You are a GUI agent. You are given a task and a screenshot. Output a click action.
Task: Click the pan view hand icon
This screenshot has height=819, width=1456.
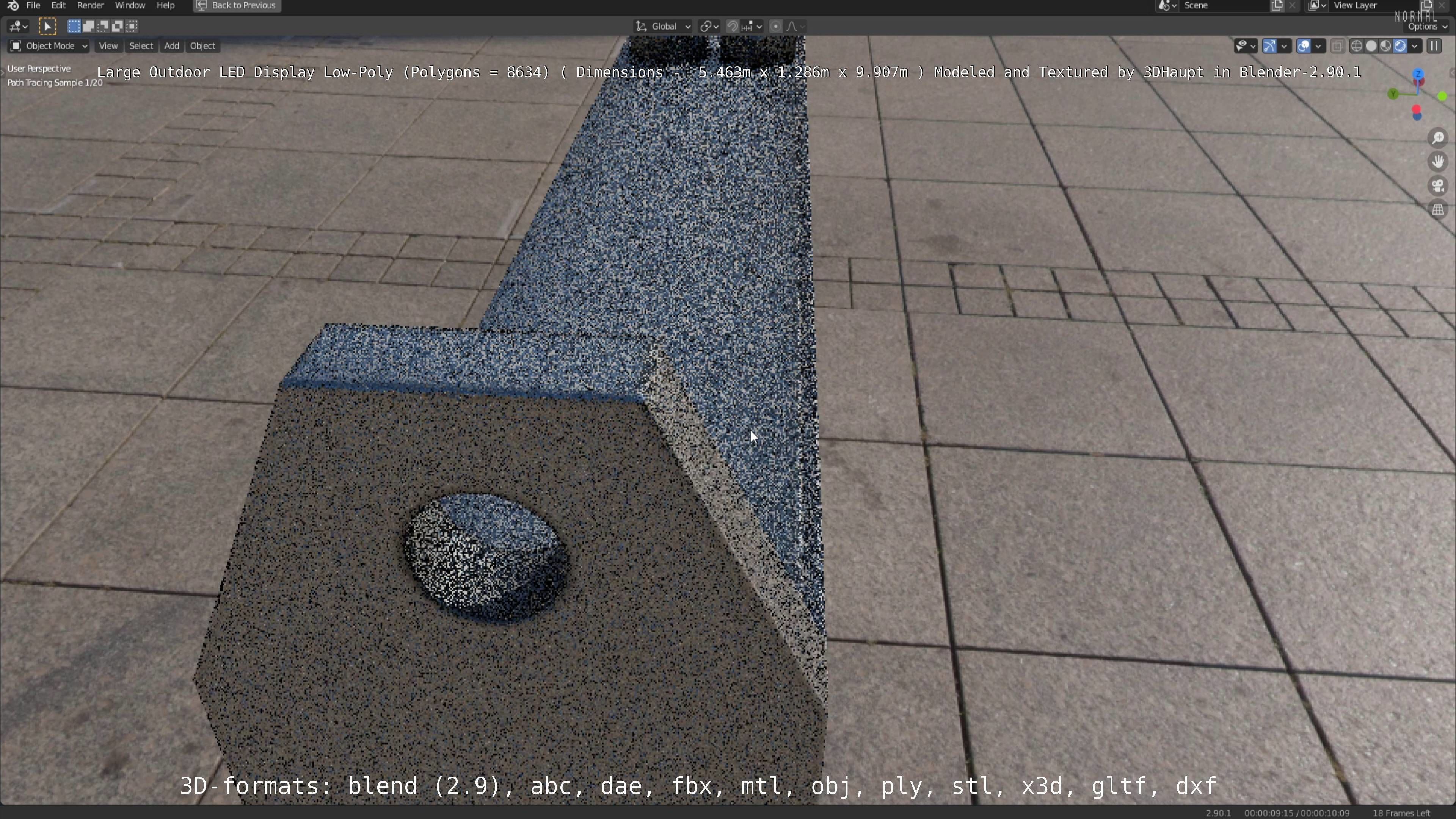(1439, 162)
